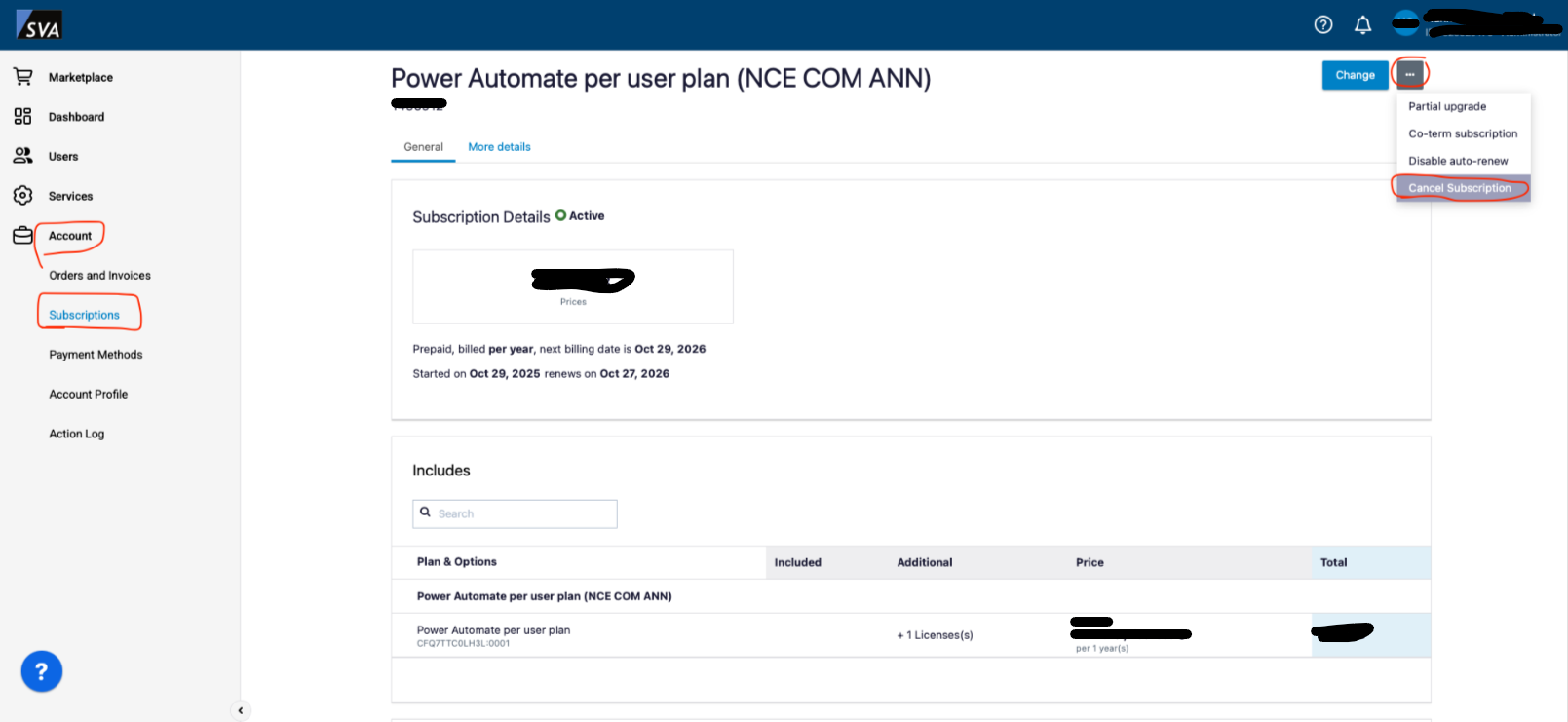Choose Disable auto-renew option

point(1457,161)
